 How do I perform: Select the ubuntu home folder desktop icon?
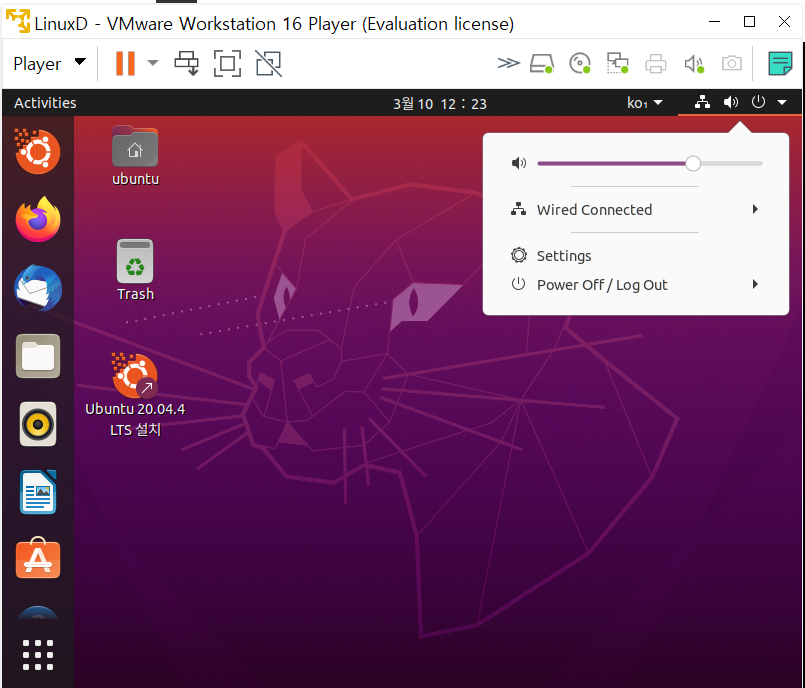135,156
